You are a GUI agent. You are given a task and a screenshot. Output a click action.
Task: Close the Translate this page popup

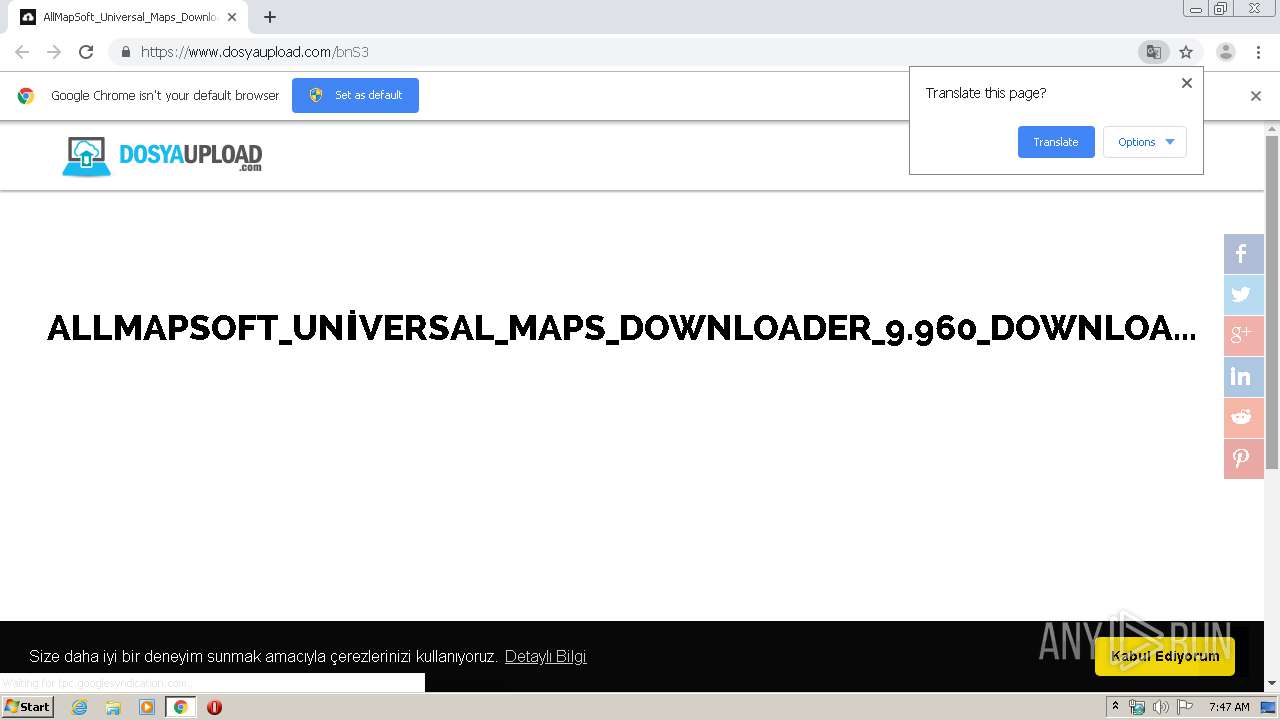(x=1187, y=83)
